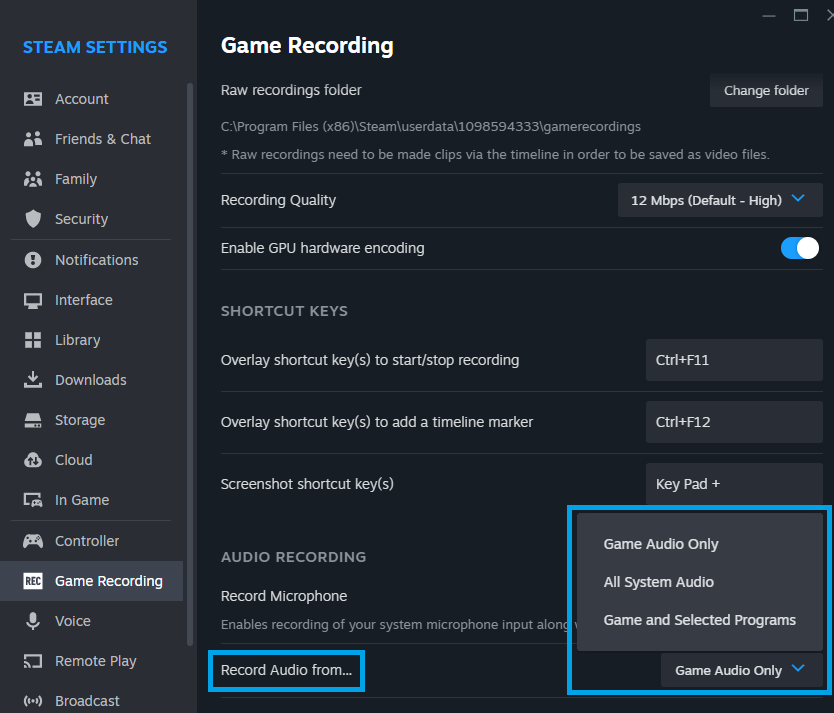The image size is (834, 713).
Task: Click the Key Pad + screenshot shortcut field
Action: [x=734, y=484]
